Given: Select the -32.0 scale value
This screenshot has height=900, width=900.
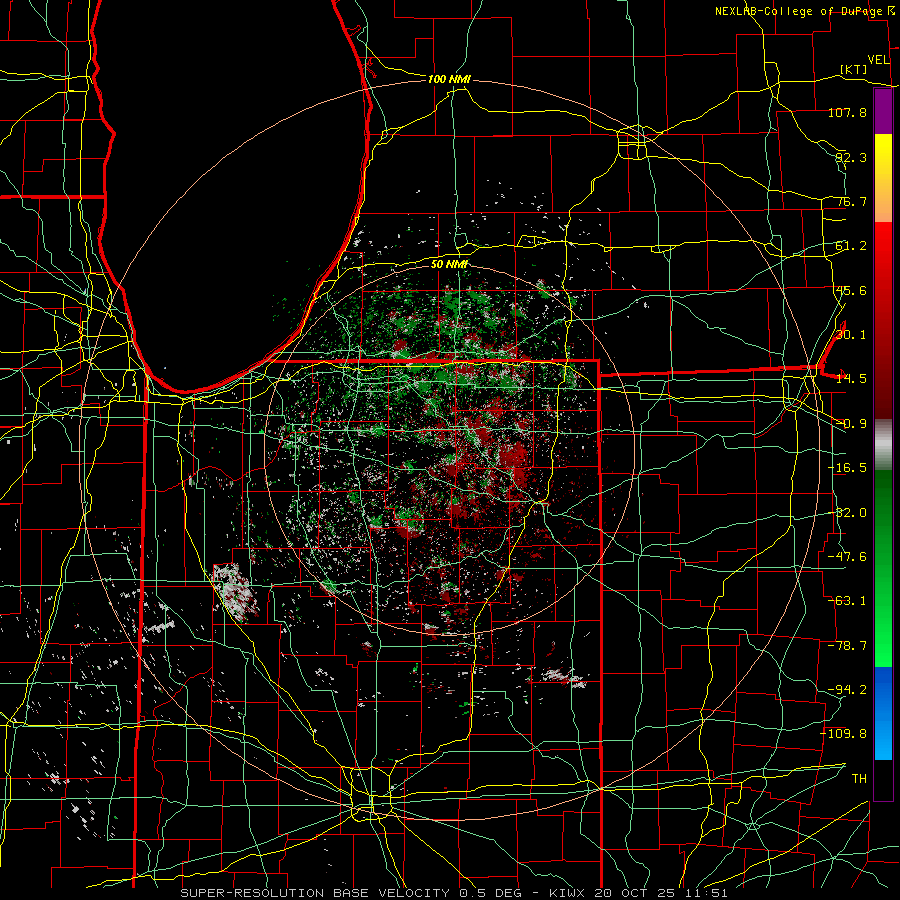Looking at the screenshot, I should click(847, 513).
